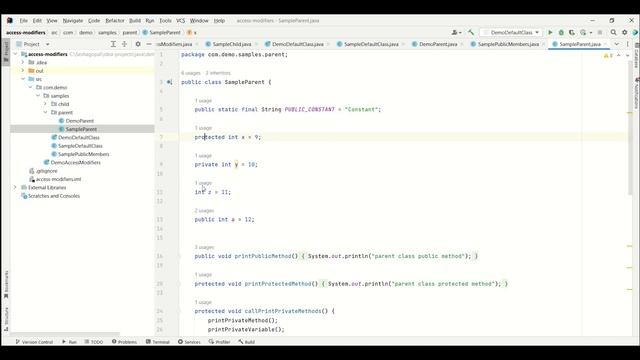Image resolution: width=640 pixels, height=360 pixels.
Task: Start debugging with the Debug bug icon
Action: (x=561, y=32)
